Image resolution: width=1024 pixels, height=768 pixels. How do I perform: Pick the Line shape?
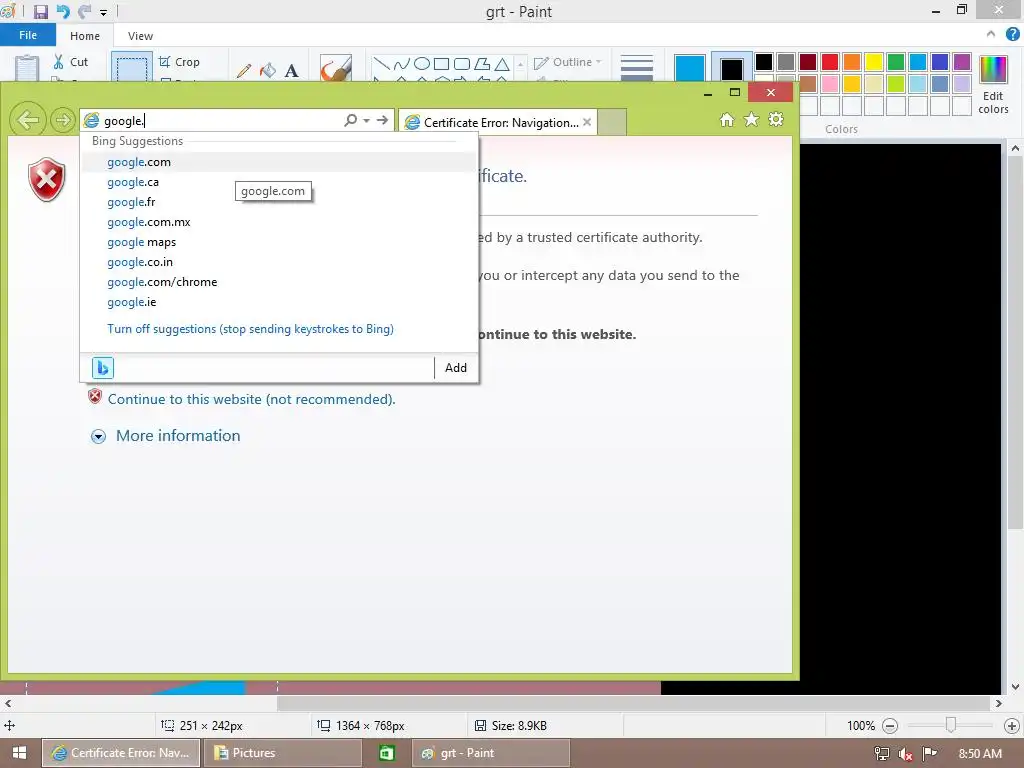(x=381, y=63)
